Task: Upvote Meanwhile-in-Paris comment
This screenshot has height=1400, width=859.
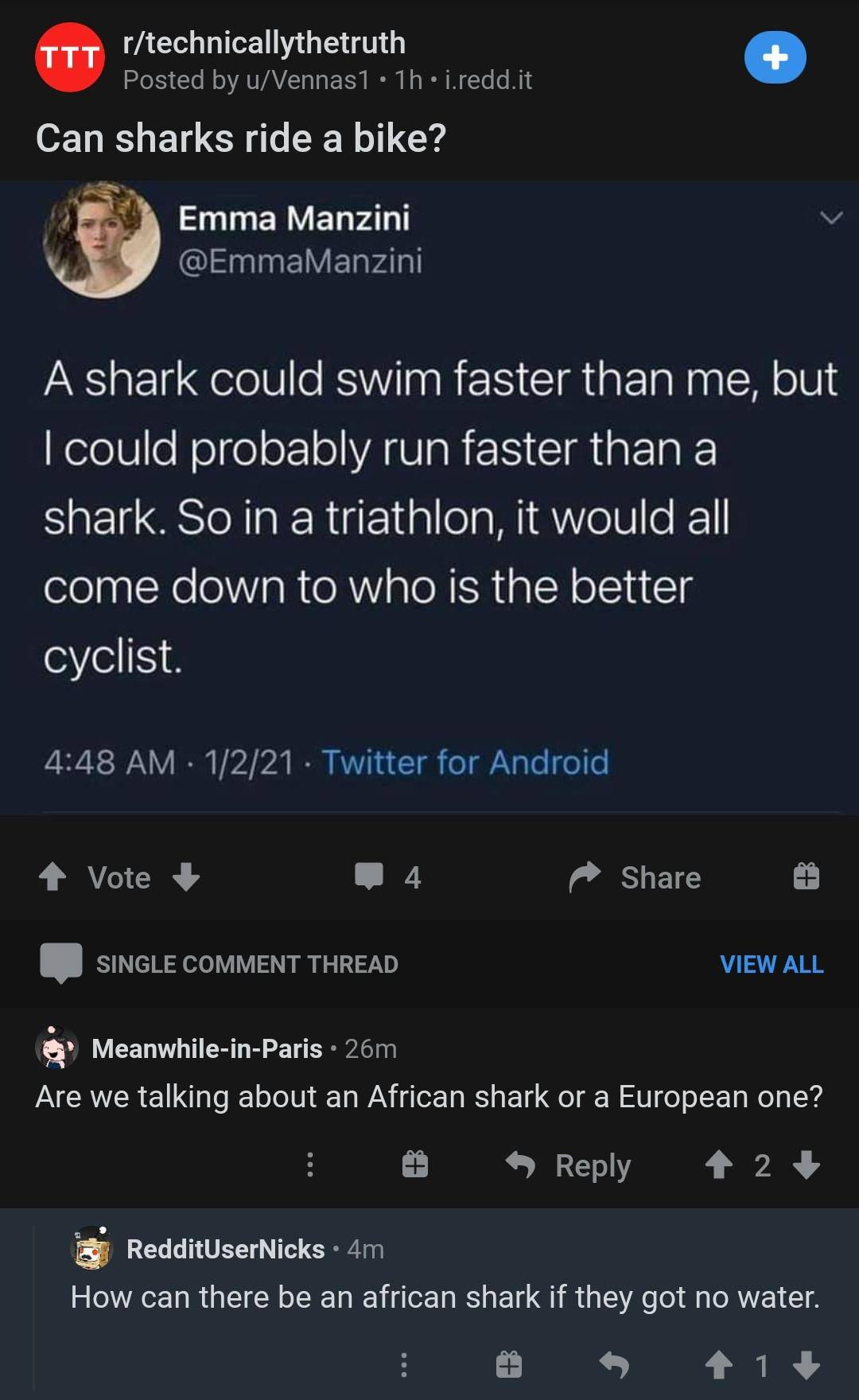Action: tap(718, 1165)
